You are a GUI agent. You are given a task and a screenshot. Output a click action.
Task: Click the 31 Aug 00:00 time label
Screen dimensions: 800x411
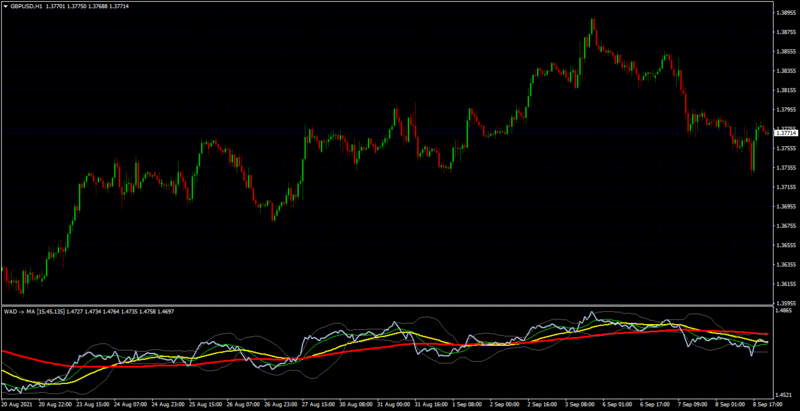click(x=395, y=403)
